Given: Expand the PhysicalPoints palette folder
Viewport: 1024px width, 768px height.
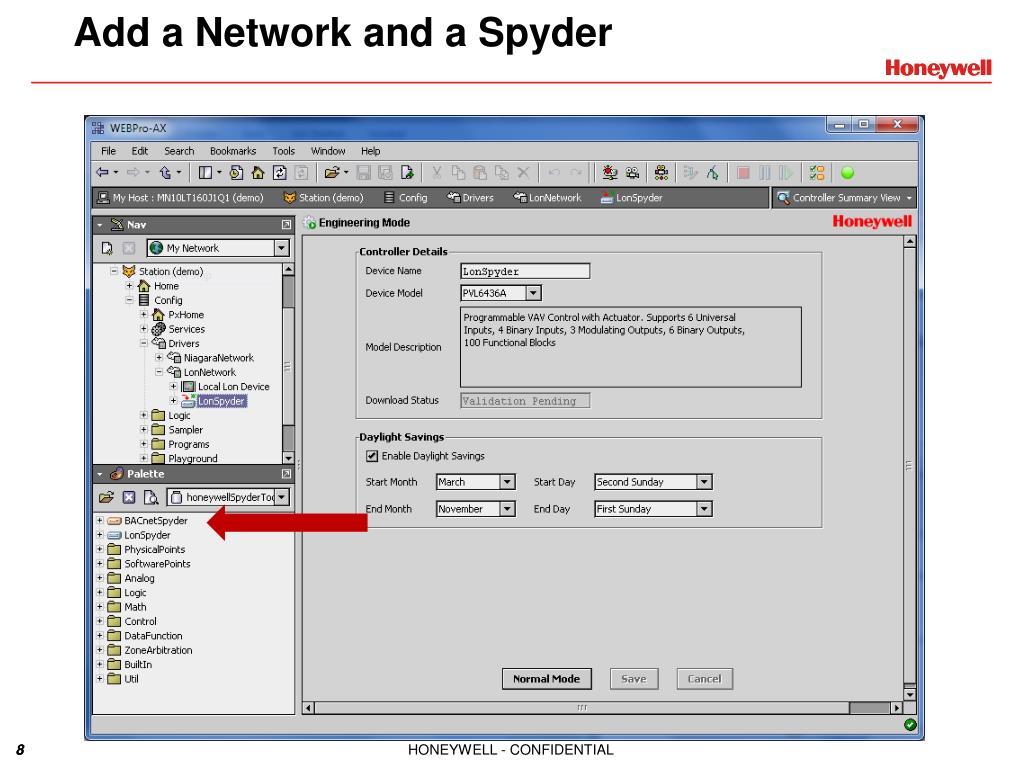Looking at the screenshot, I should point(100,549).
